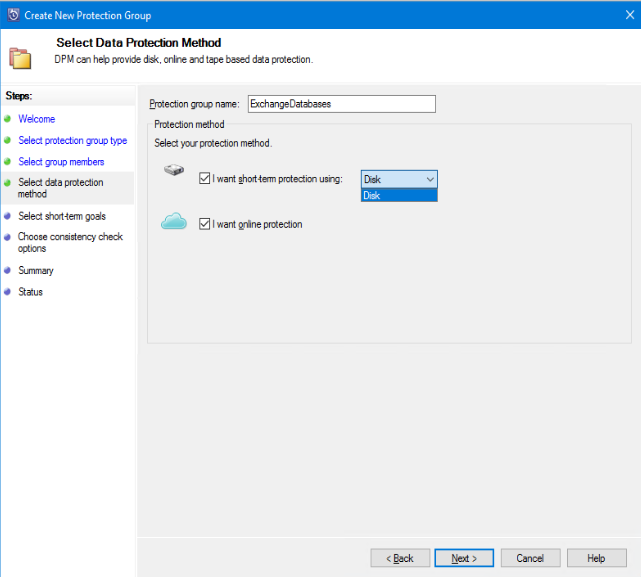Click the green bullet beside the Welcome step
Screen dimensions: 641x577
pyautogui.click(x=7, y=119)
